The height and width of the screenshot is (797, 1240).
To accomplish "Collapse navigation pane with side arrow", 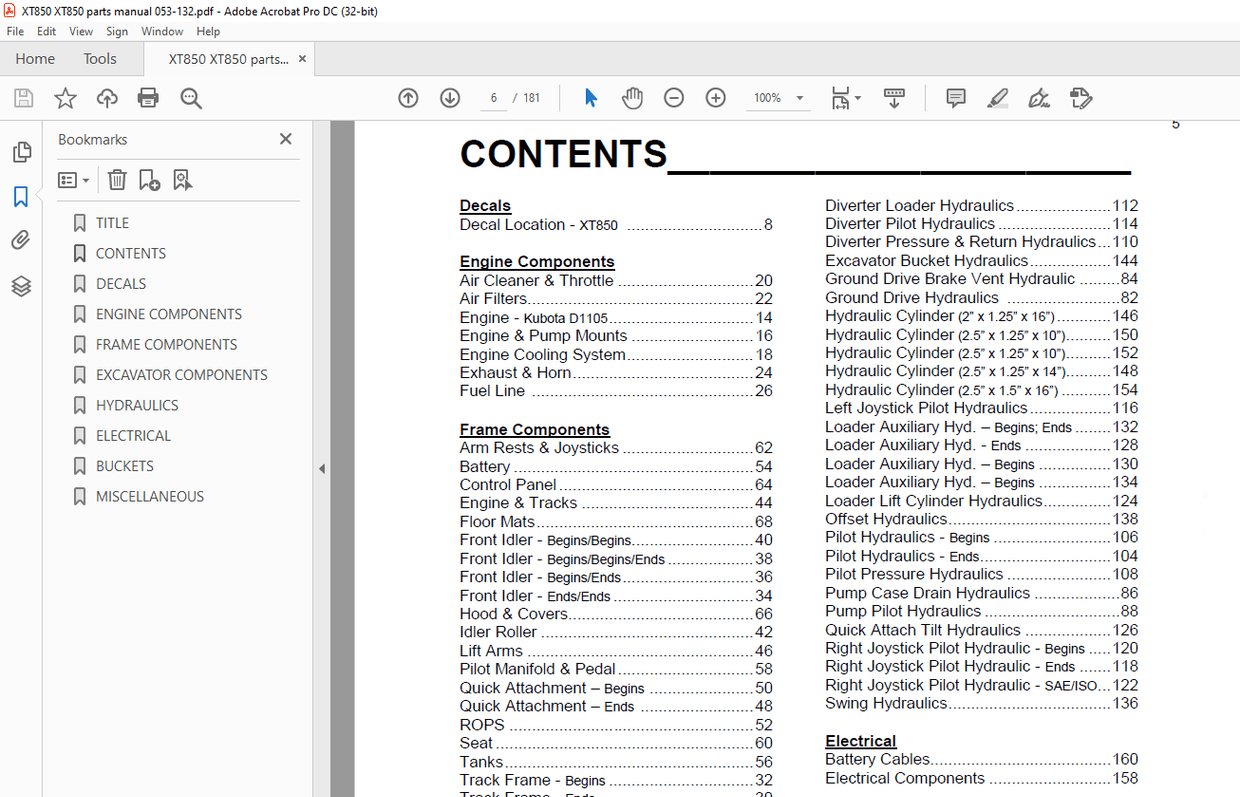I will click(x=322, y=468).
